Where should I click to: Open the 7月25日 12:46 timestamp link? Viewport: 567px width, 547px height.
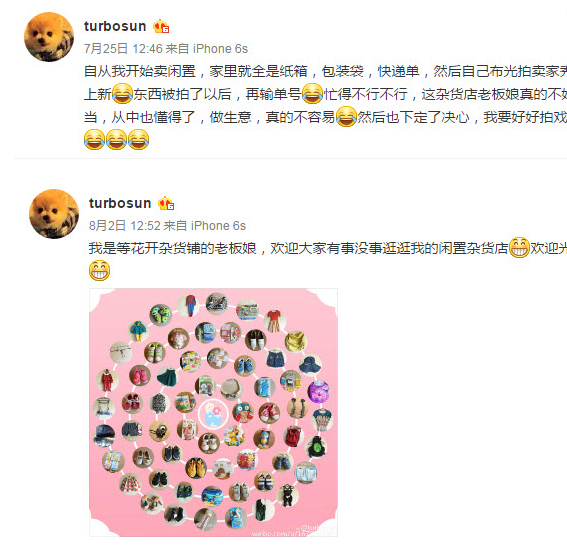123,49
